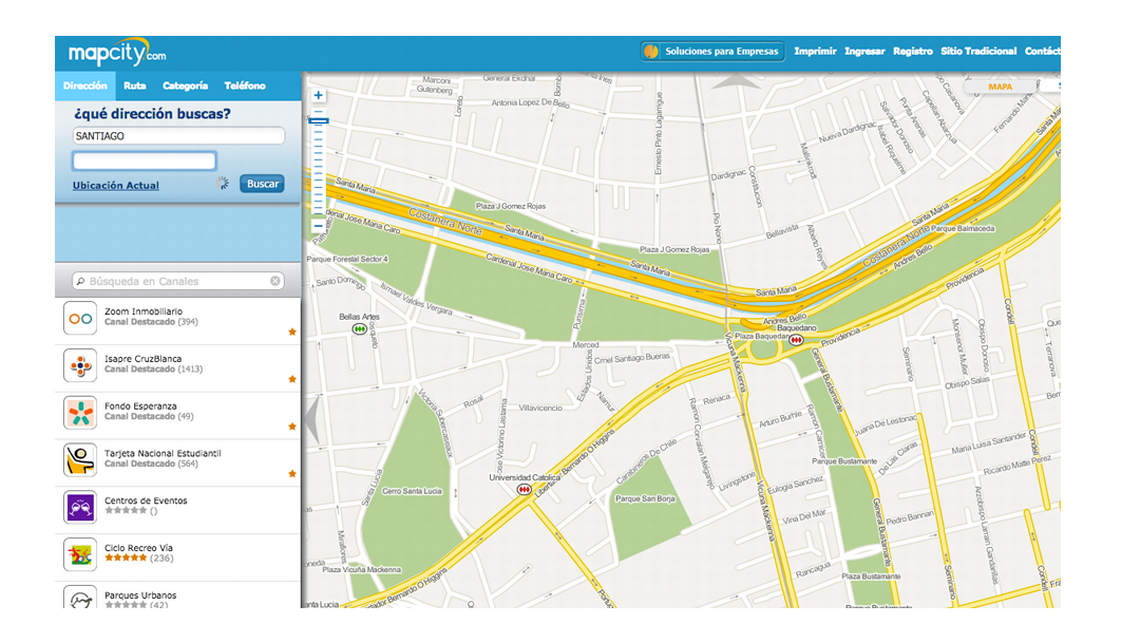Zoom in with the map plus button

coord(318,95)
